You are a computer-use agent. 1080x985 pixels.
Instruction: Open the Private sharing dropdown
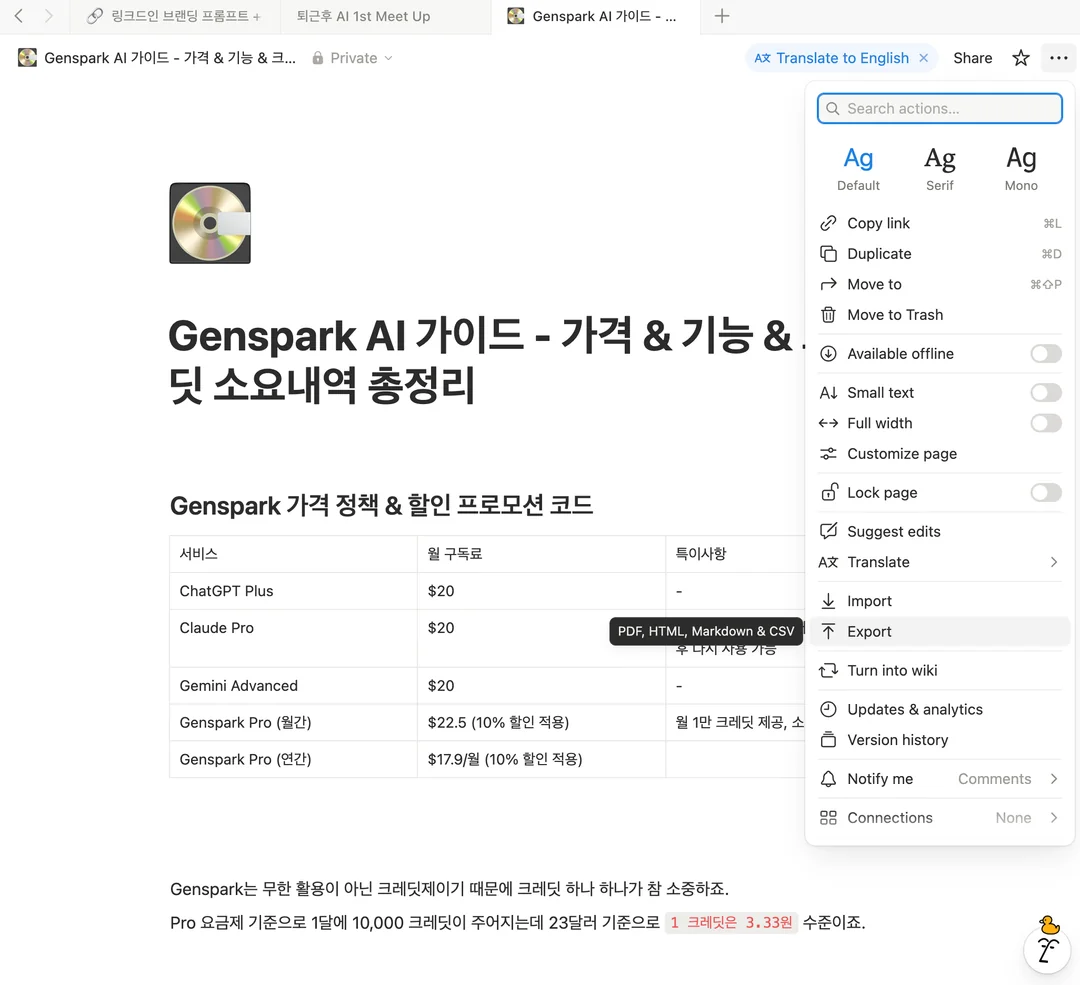pyautogui.click(x=352, y=58)
